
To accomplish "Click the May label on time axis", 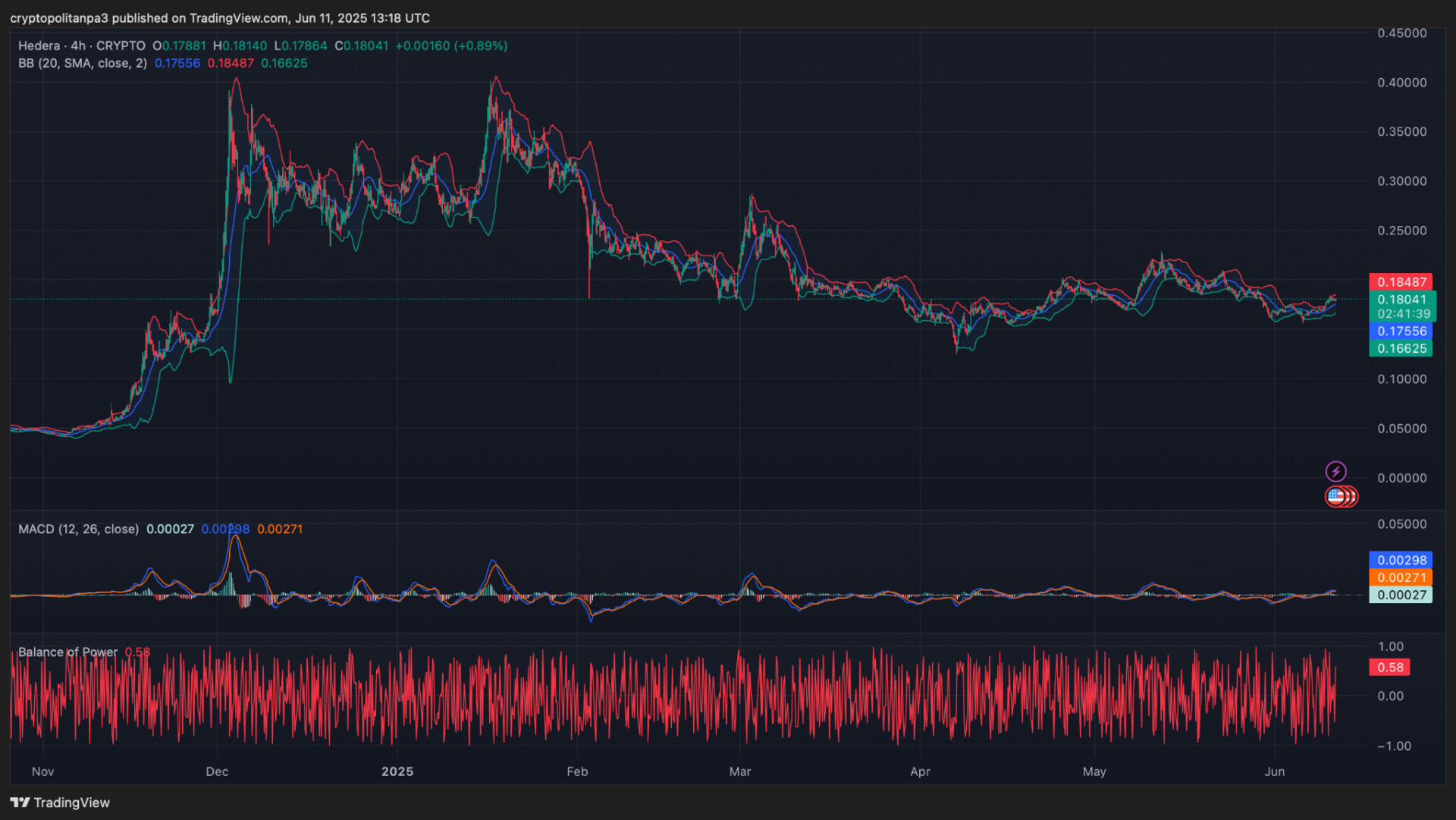I will tap(1094, 771).
